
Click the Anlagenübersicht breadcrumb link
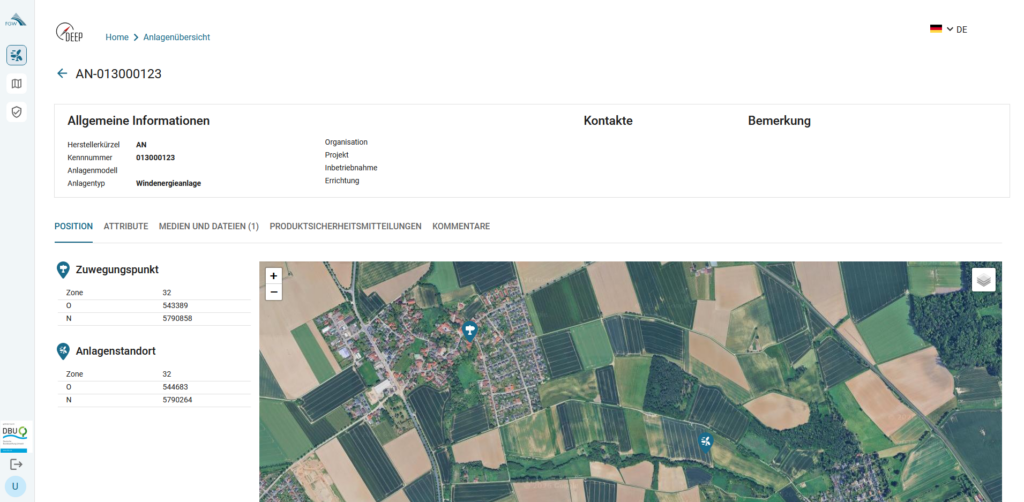(x=177, y=37)
